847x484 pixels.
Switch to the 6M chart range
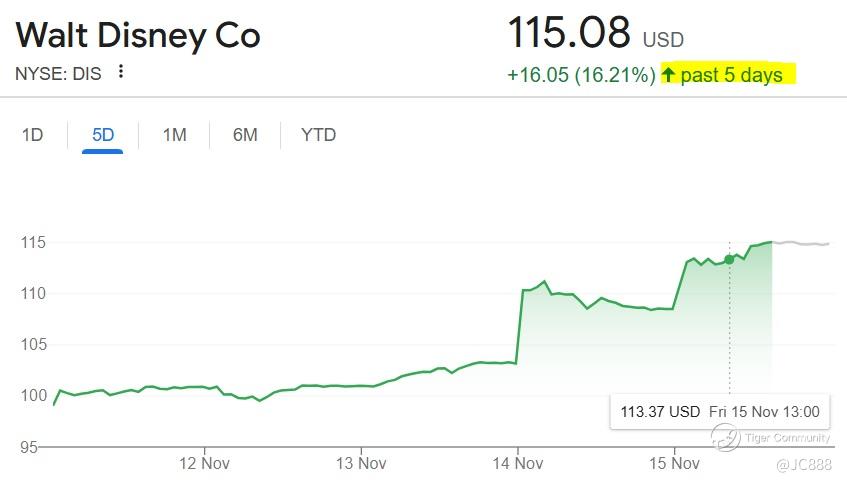click(x=245, y=135)
